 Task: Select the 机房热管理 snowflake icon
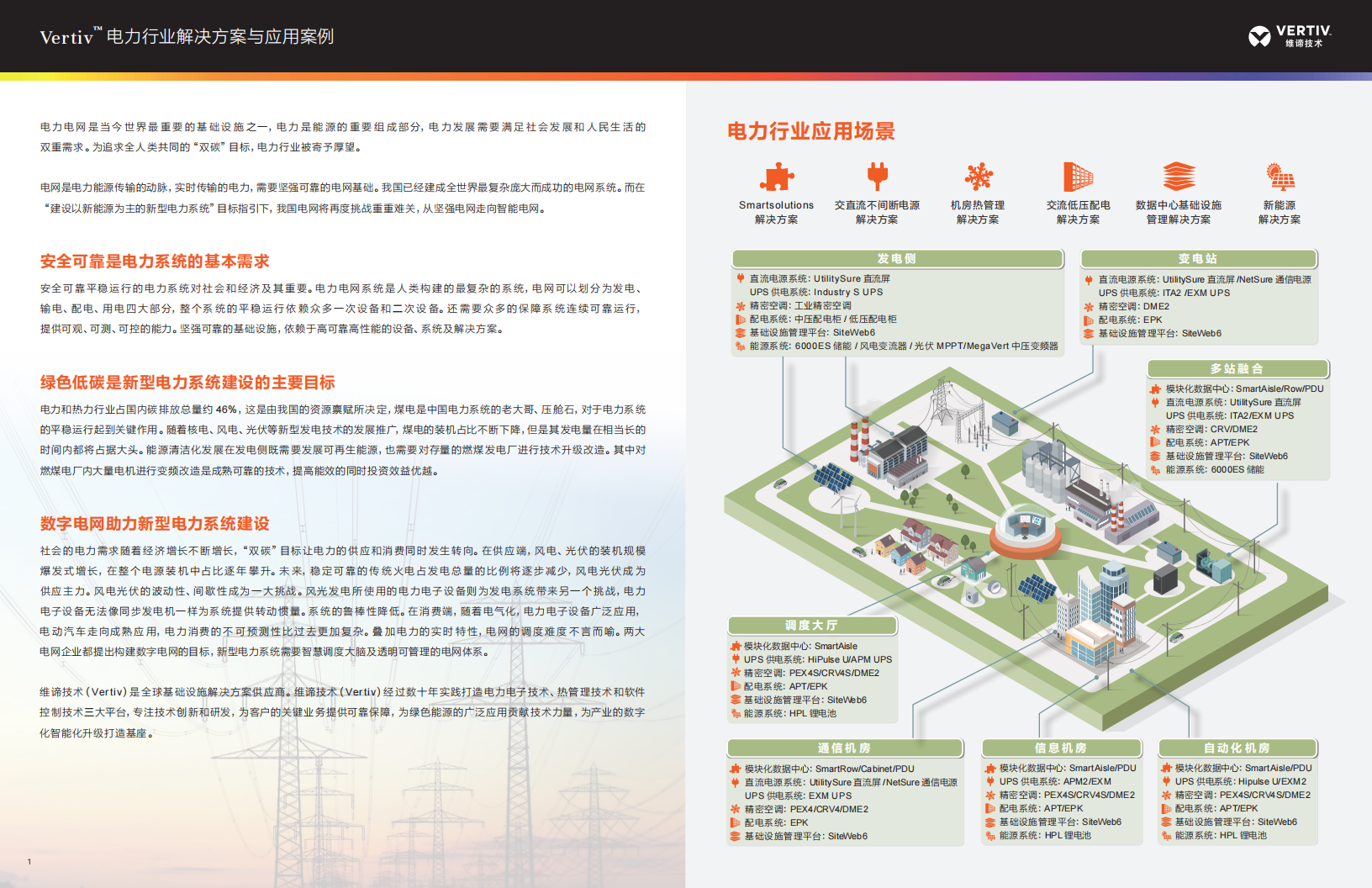[x=978, y=177]
